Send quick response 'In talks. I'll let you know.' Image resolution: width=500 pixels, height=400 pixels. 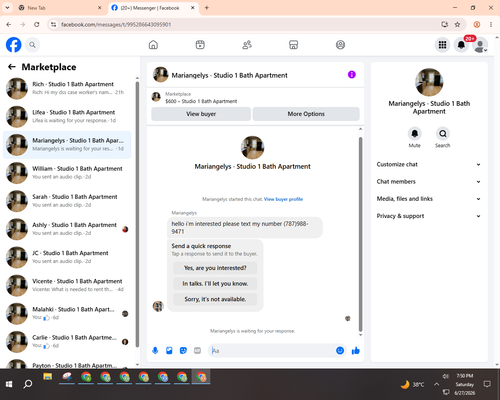[x=215, y=284]
